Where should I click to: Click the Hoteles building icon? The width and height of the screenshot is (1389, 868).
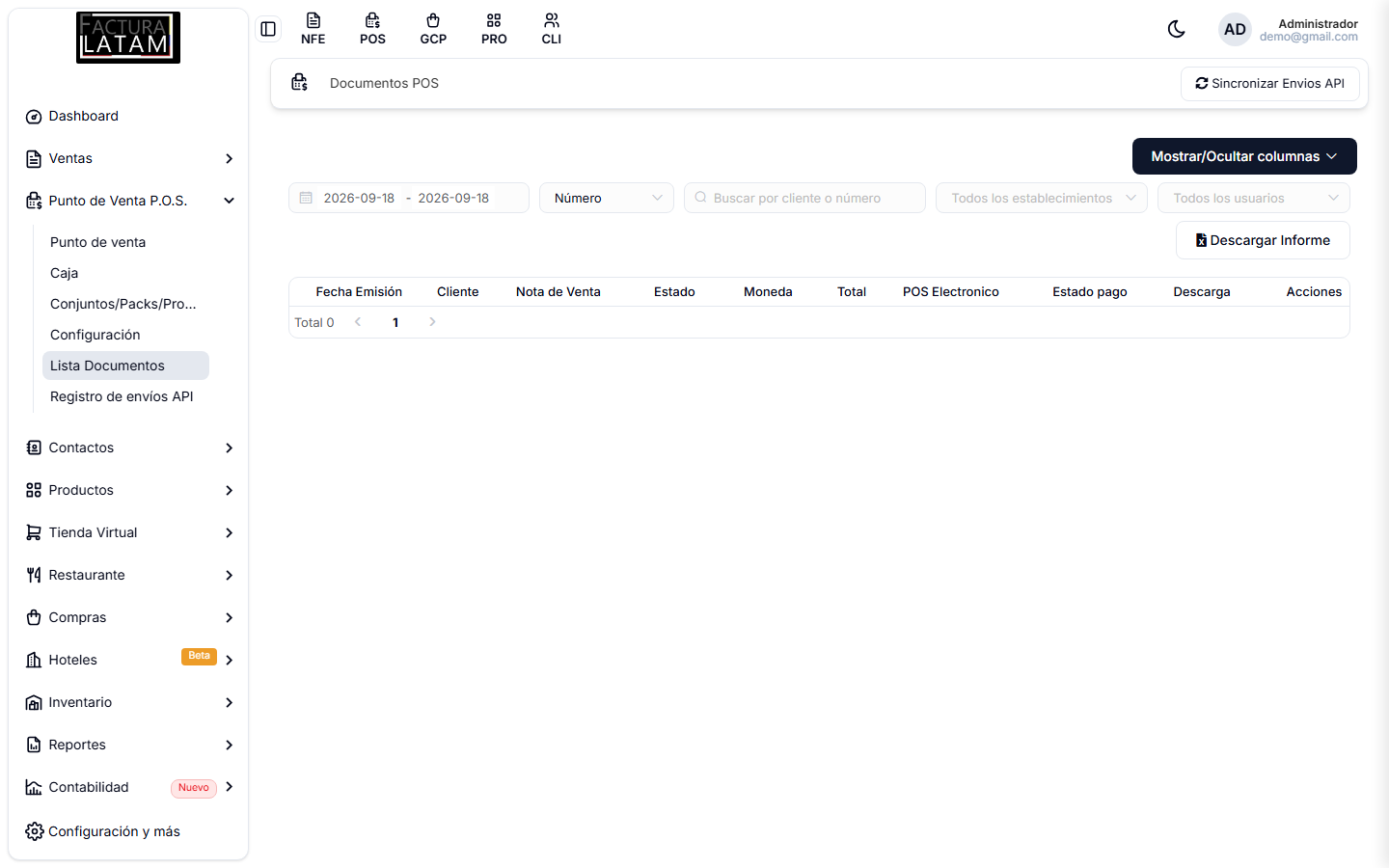pos(34,660)
